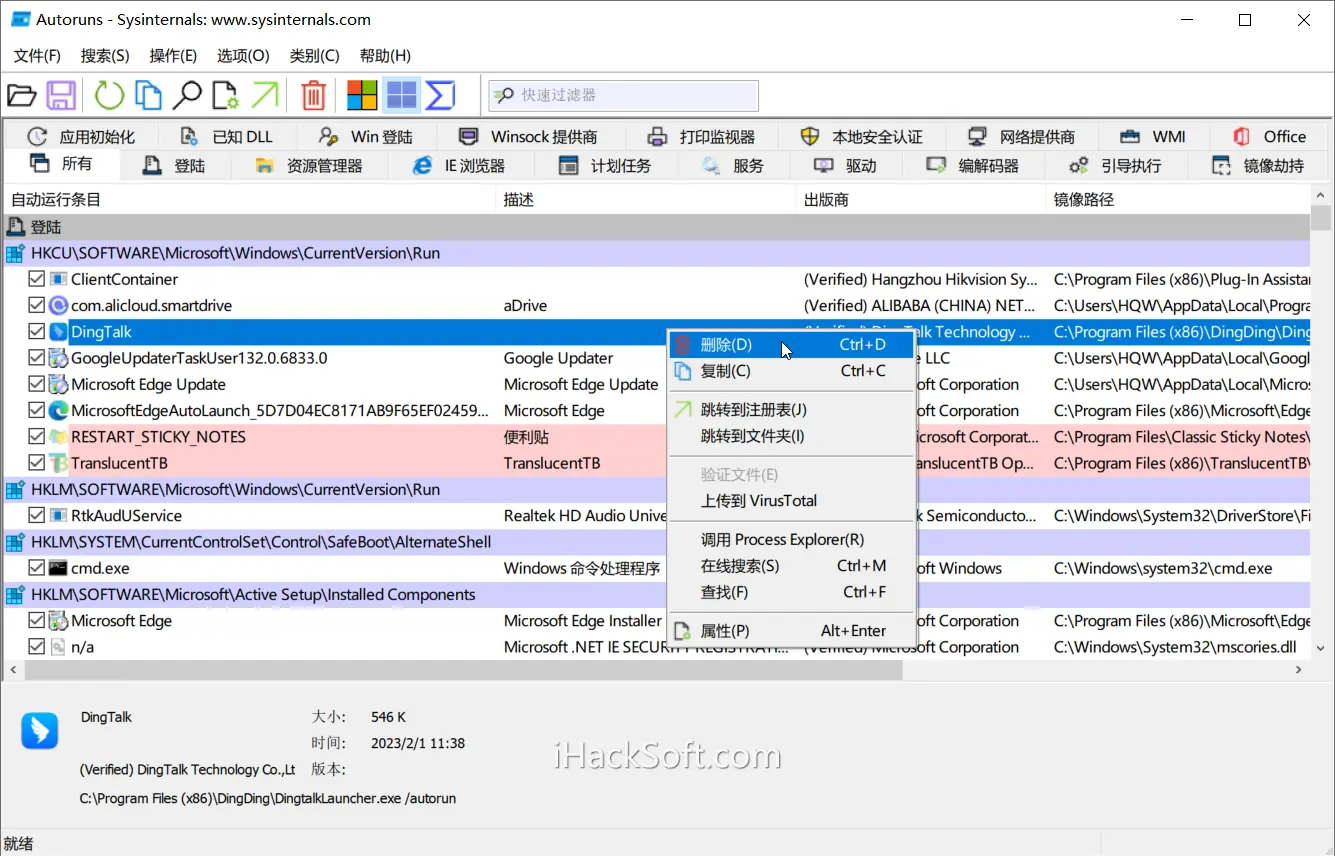This screenshot has width=1335, height=856.
Task: Click the TranslucentTB entry icon
Action: point(58,463)
